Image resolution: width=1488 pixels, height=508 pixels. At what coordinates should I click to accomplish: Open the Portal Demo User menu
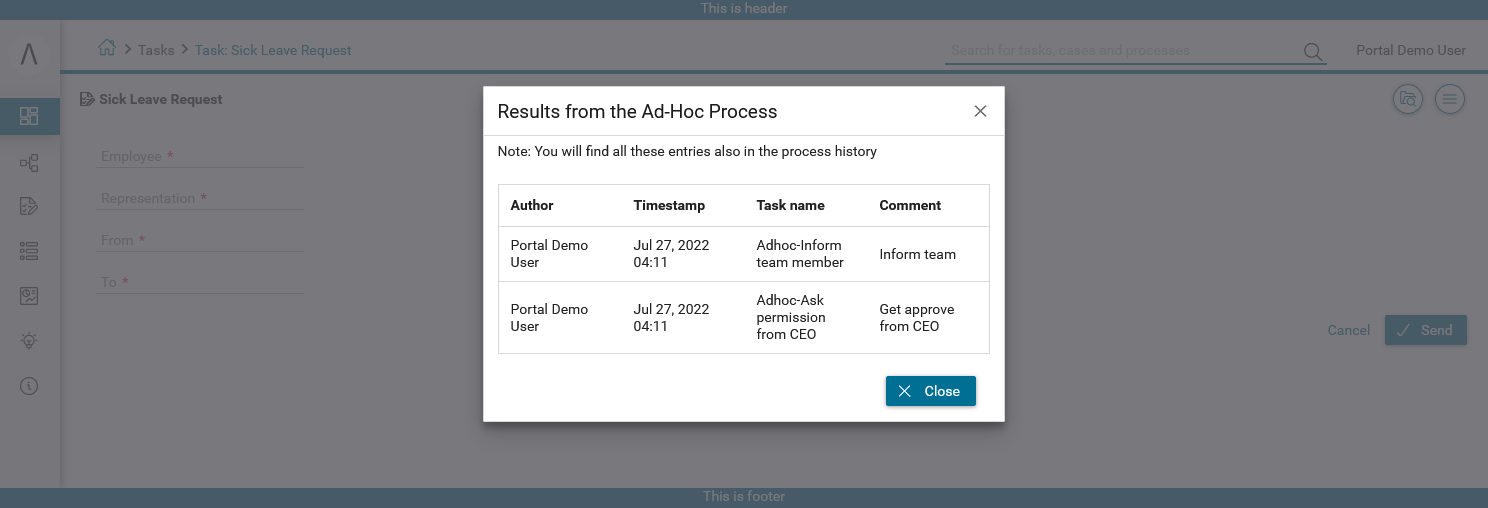coord(1410,50)
